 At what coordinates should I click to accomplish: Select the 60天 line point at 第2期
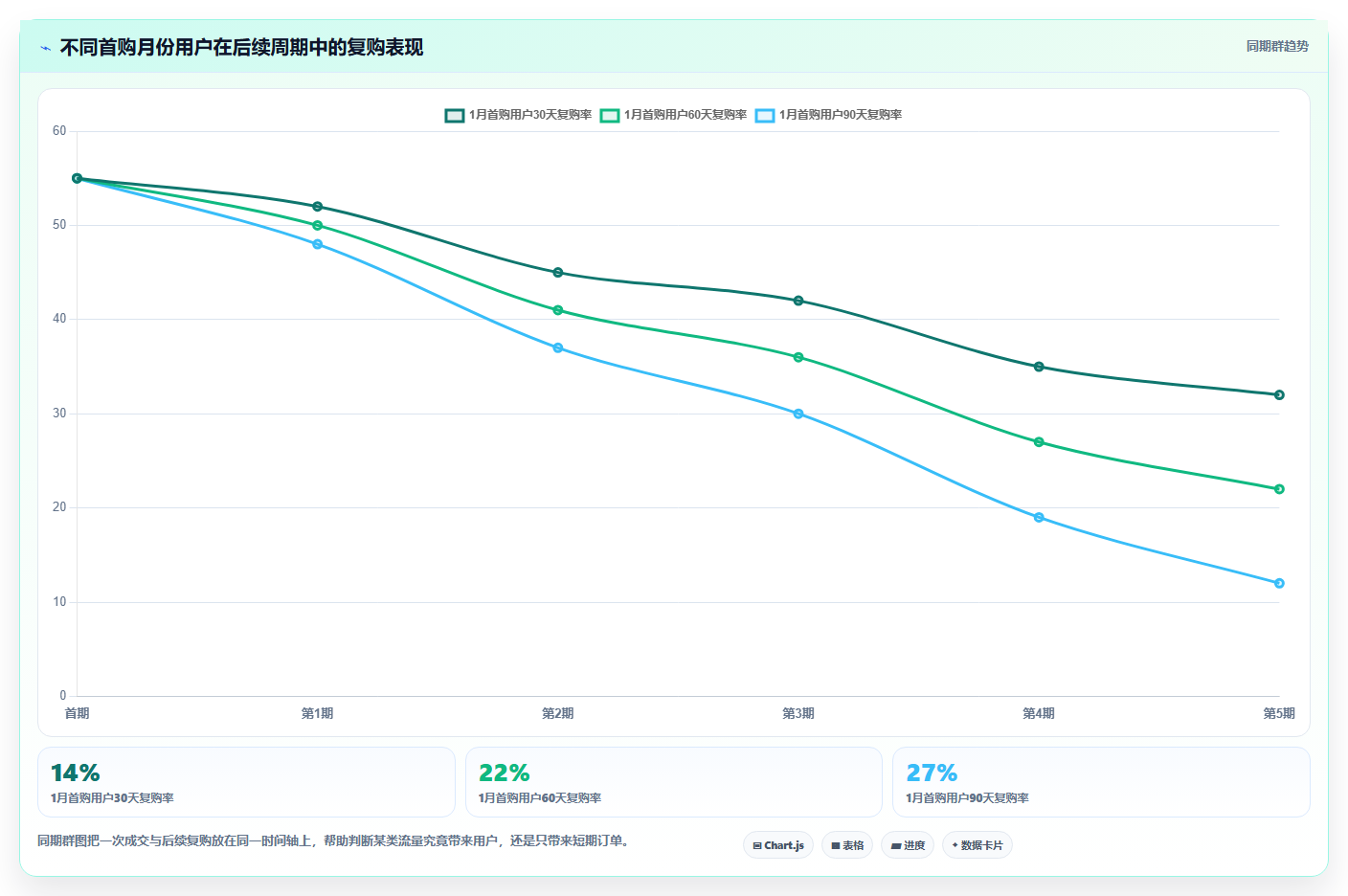(x=558, y=310)
